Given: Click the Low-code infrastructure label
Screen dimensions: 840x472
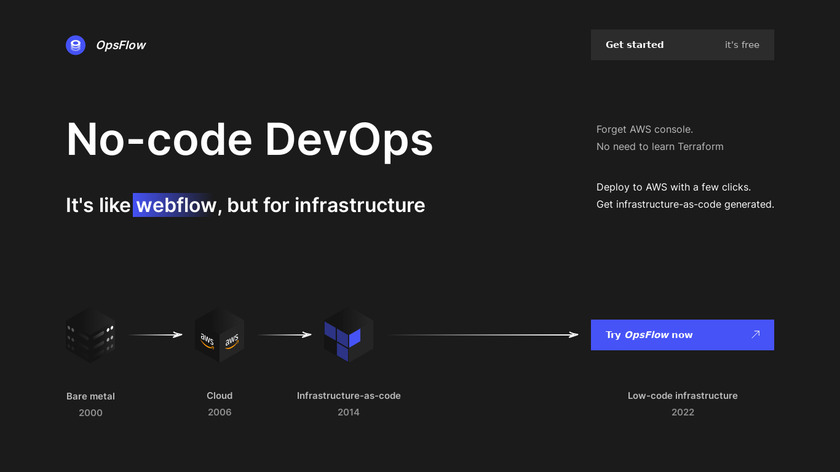Looking at the screenshot, I should (x=682, y=395).
